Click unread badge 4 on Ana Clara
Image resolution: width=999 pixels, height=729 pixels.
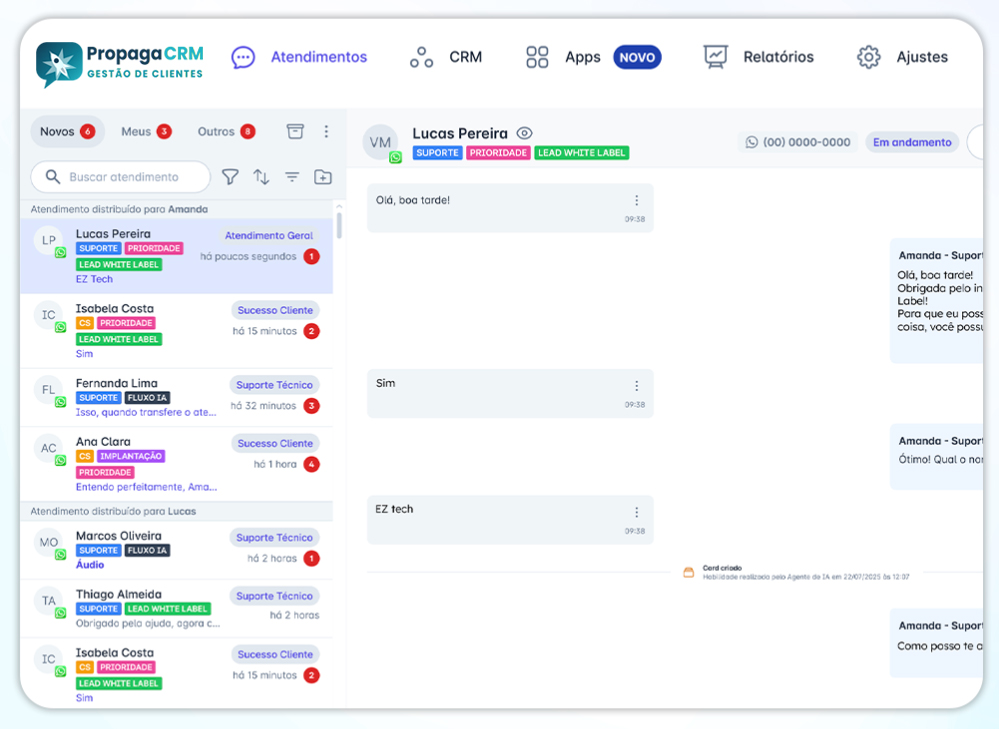[x=312, y=464]
